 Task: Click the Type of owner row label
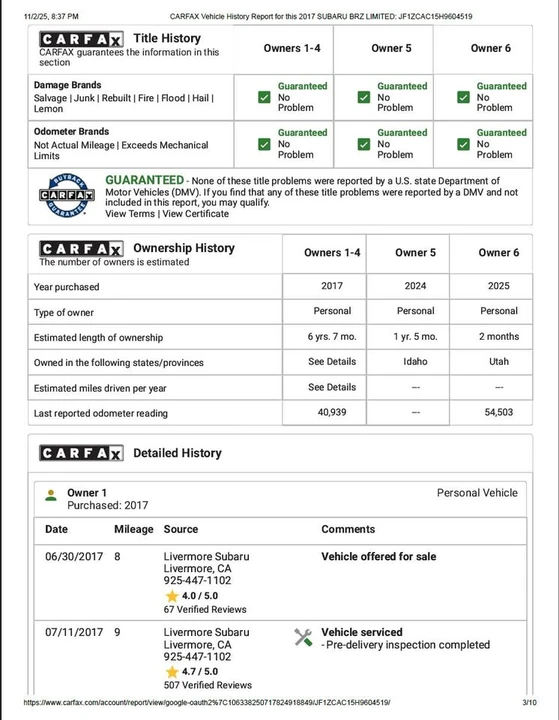(x=63, y=313)
